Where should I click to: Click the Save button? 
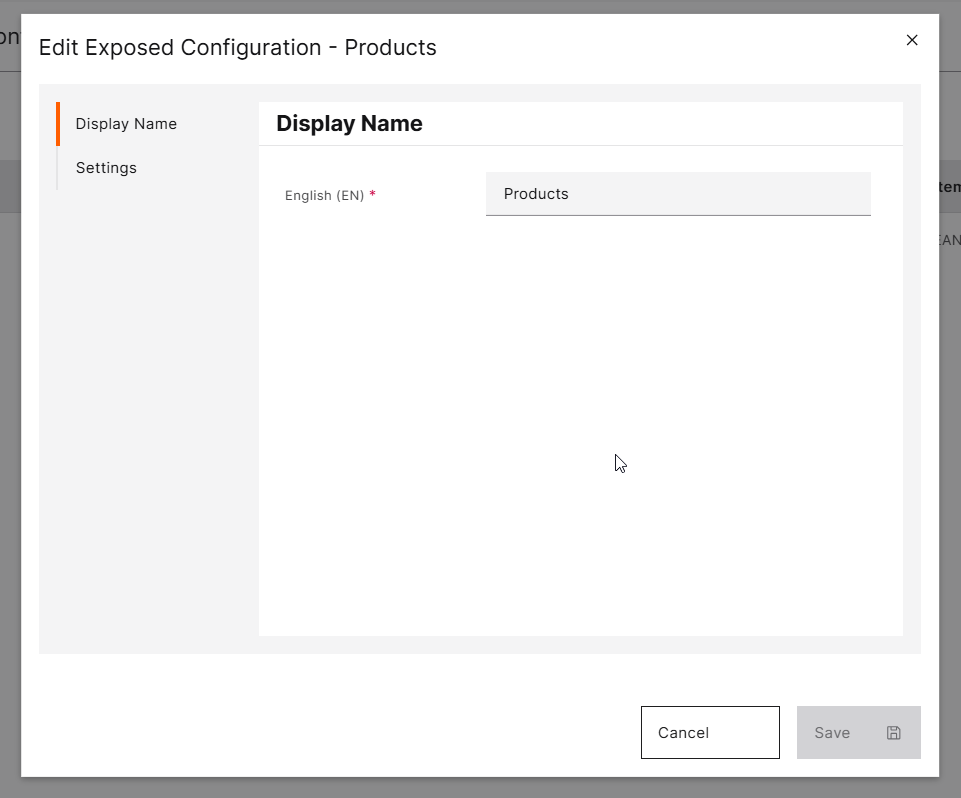859,732
